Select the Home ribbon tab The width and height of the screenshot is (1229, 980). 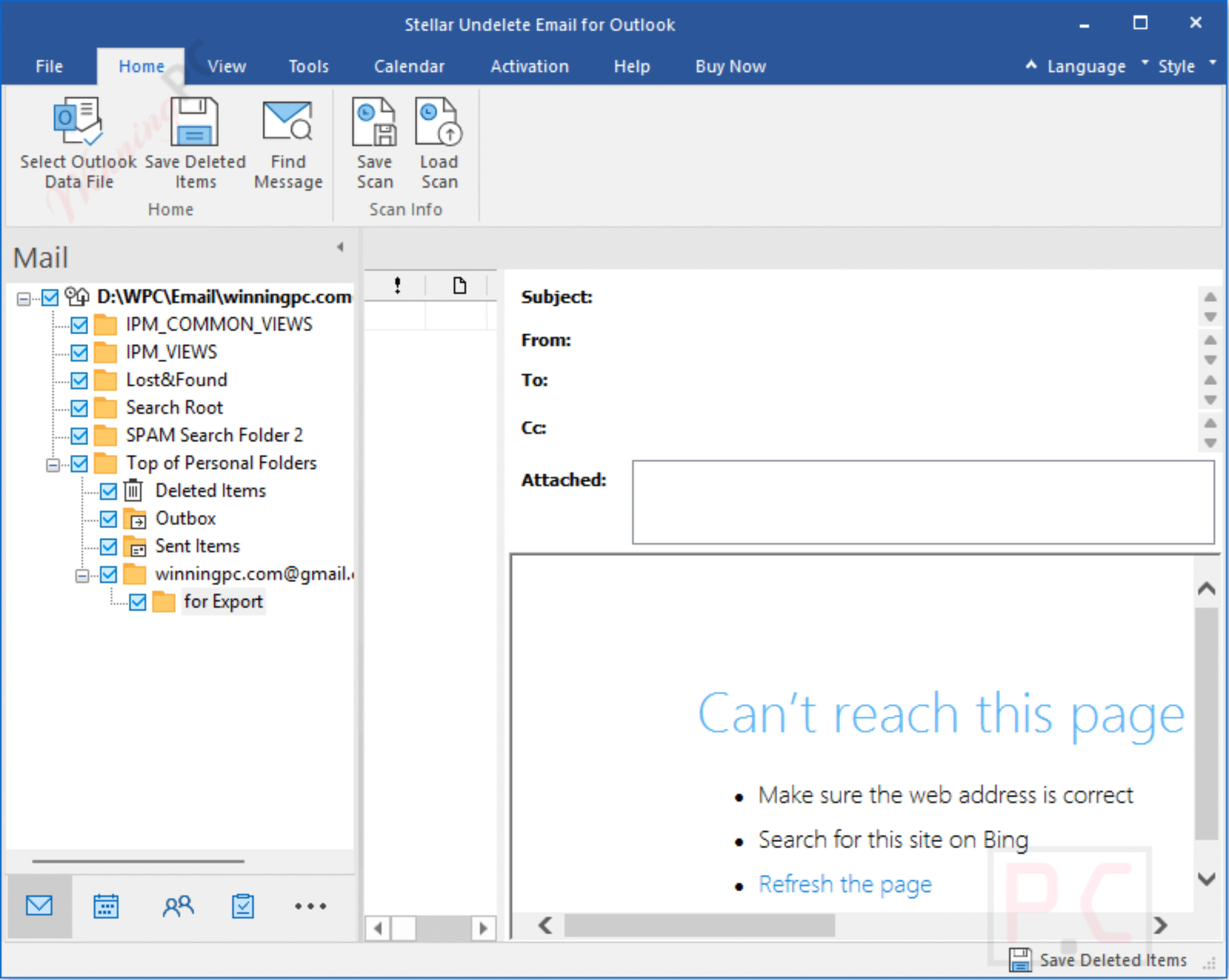click(141, 66)
